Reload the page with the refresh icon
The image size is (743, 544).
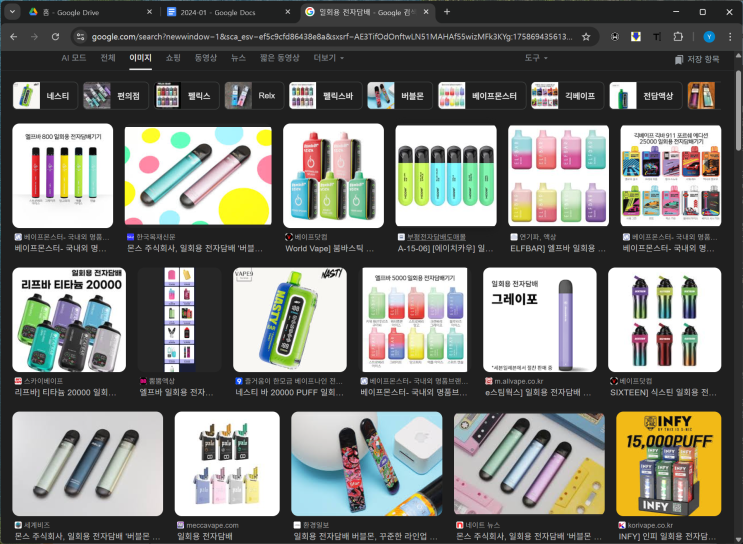point(57,37)
